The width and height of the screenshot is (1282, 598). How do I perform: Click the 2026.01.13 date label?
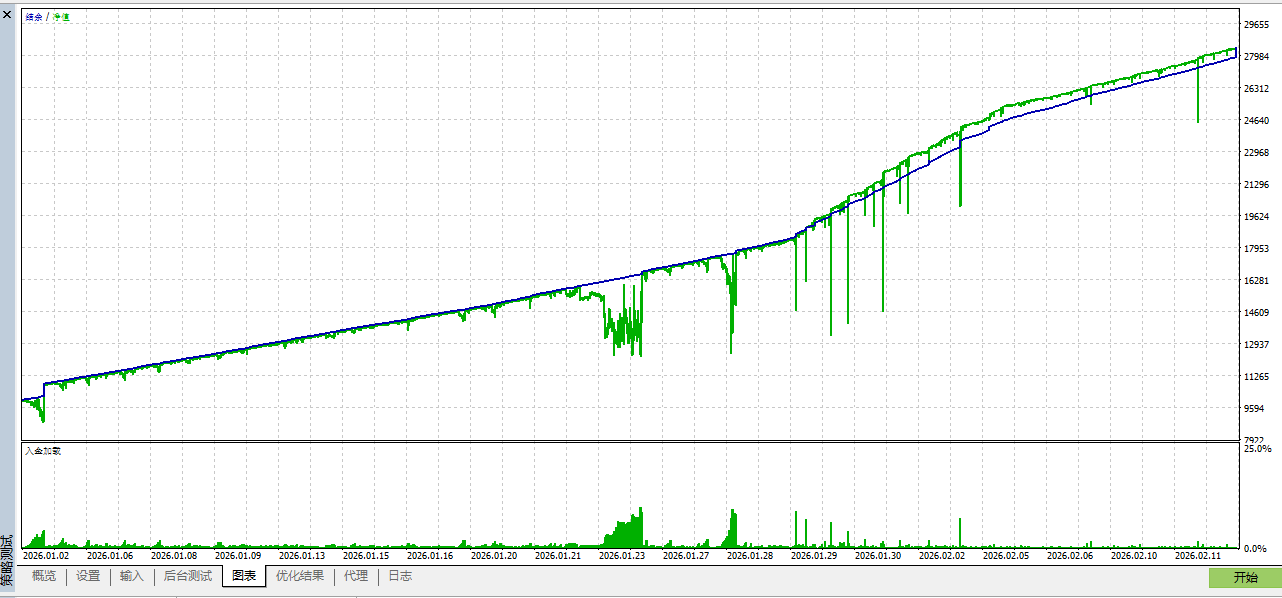coord(302,555)
